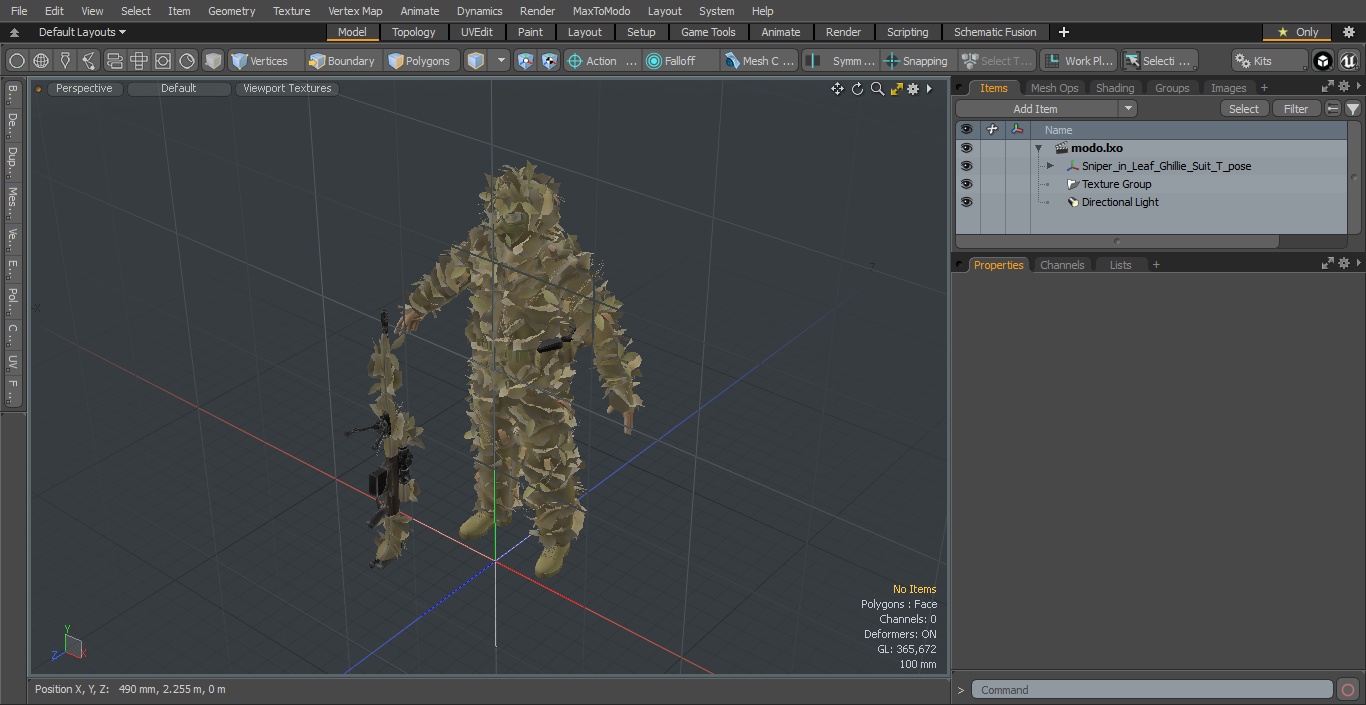Switch to the Schematic Fusion layout tab

point(994,32)
